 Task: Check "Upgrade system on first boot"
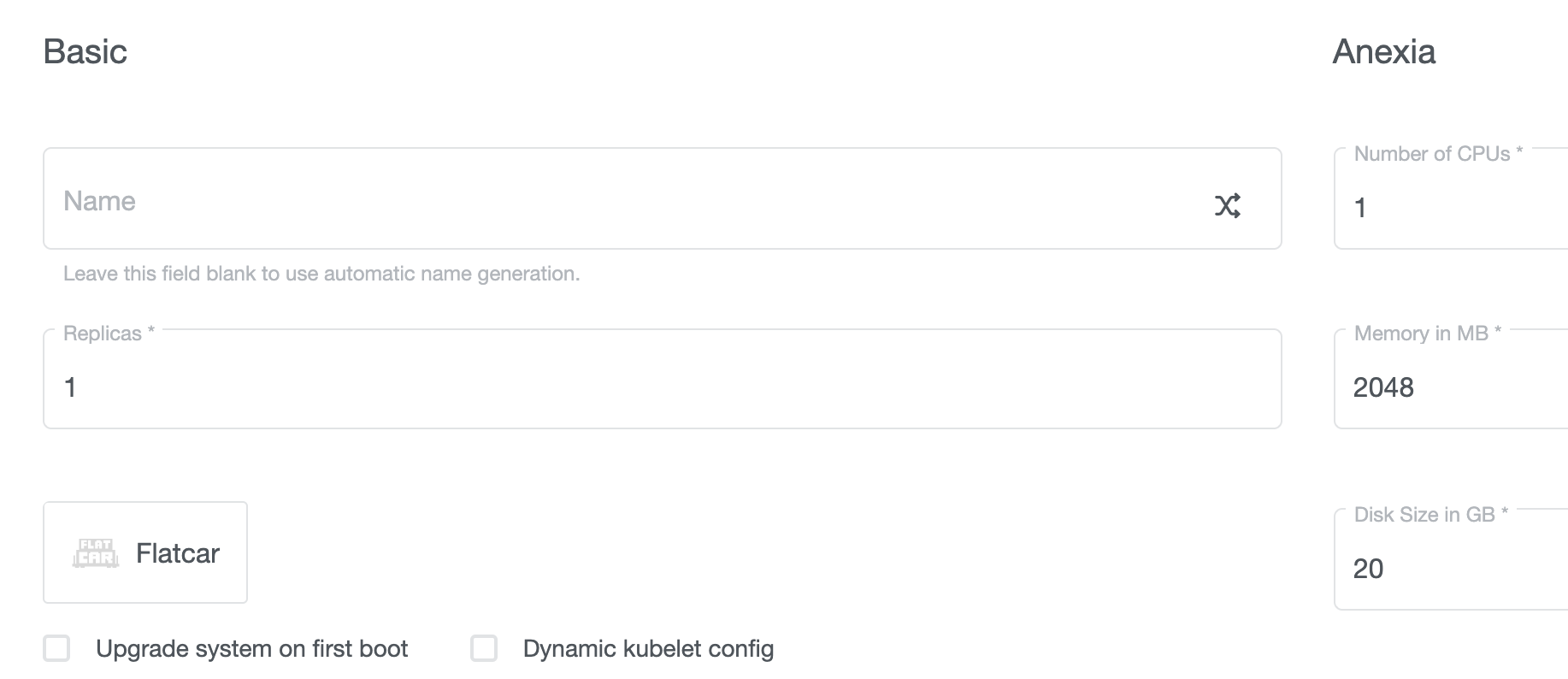pos(57,648)
